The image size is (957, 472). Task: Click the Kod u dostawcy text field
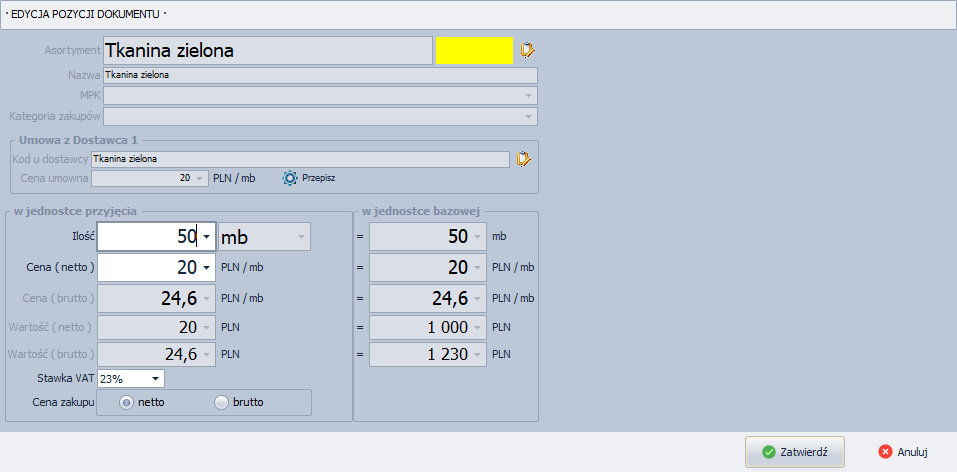300,158
